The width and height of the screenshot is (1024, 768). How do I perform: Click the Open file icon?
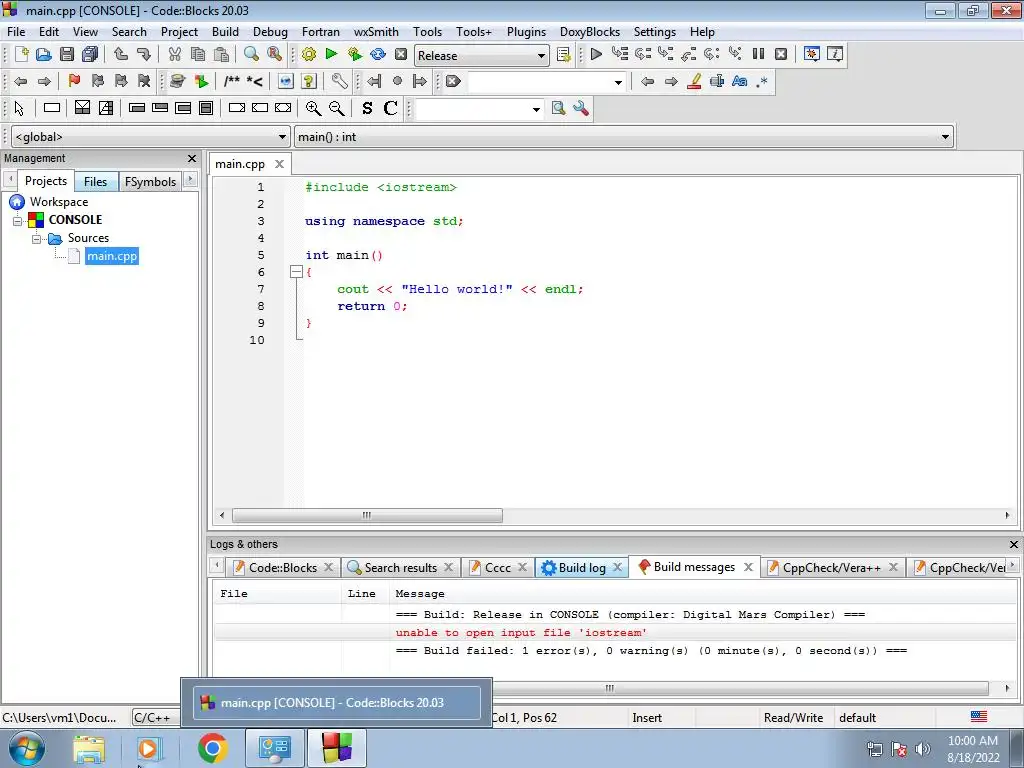click(x=43, y=54)
